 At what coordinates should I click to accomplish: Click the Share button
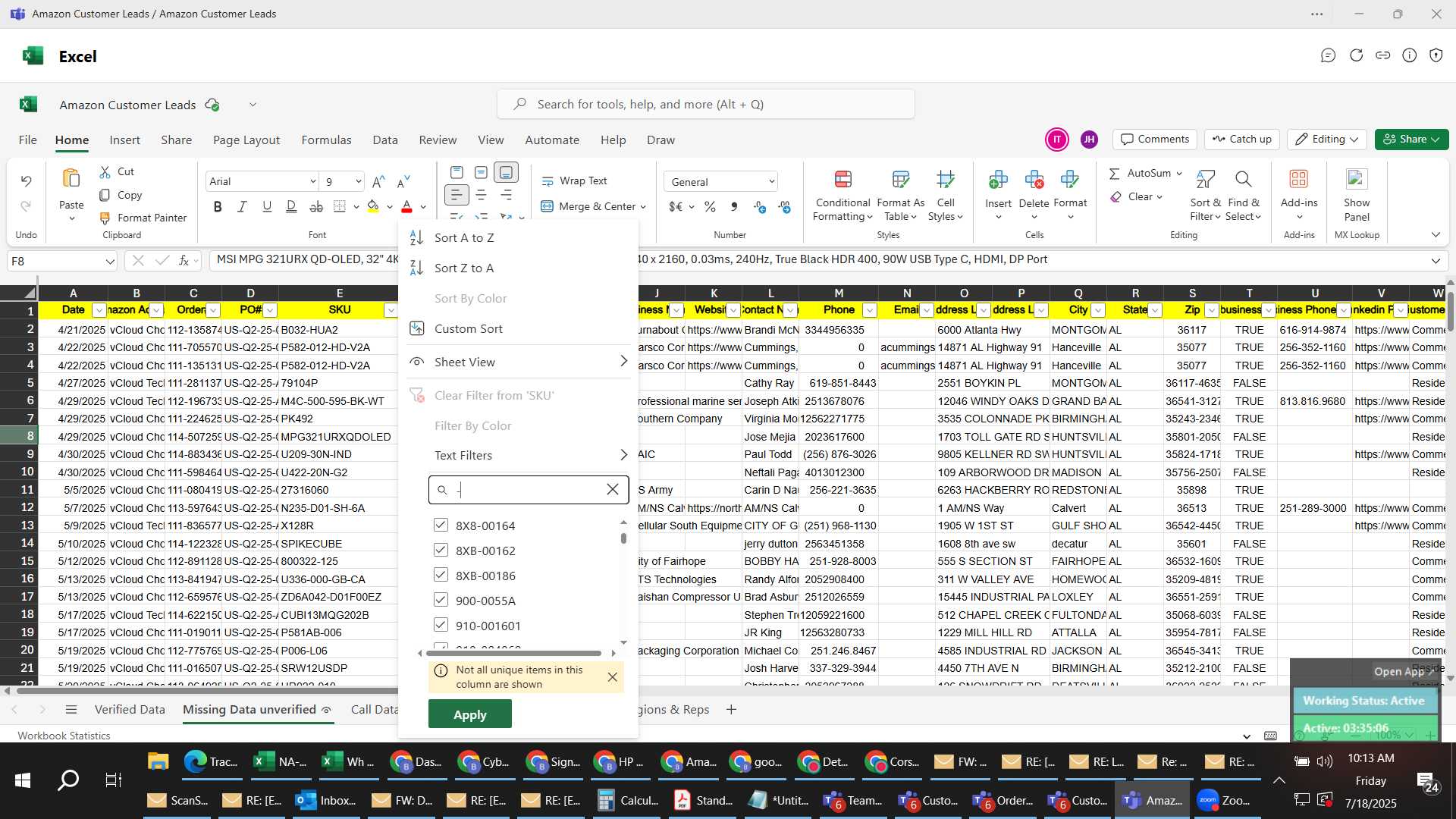click(x=1411, y=140)
